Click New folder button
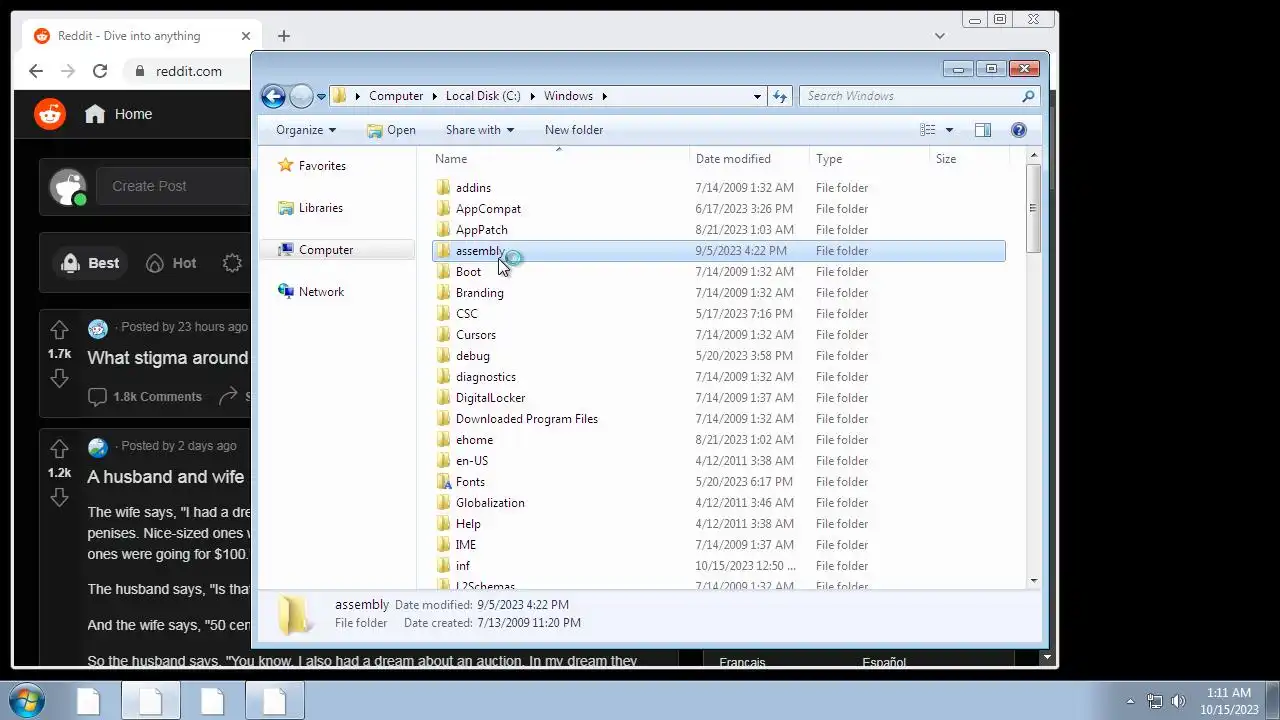Image resolution: width=1280 pixels, height=720 pixels. pos(574,130)
